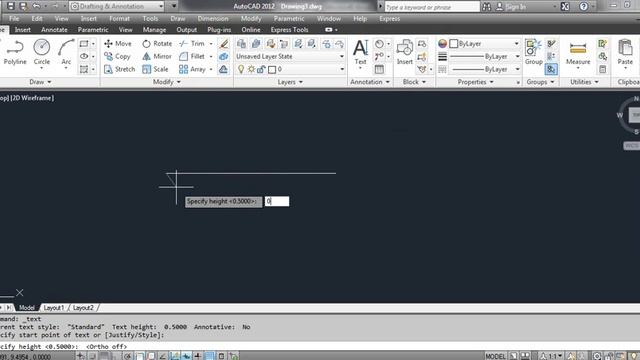Click the Array tool
640x360 pixels.
(x=192, y=69)
